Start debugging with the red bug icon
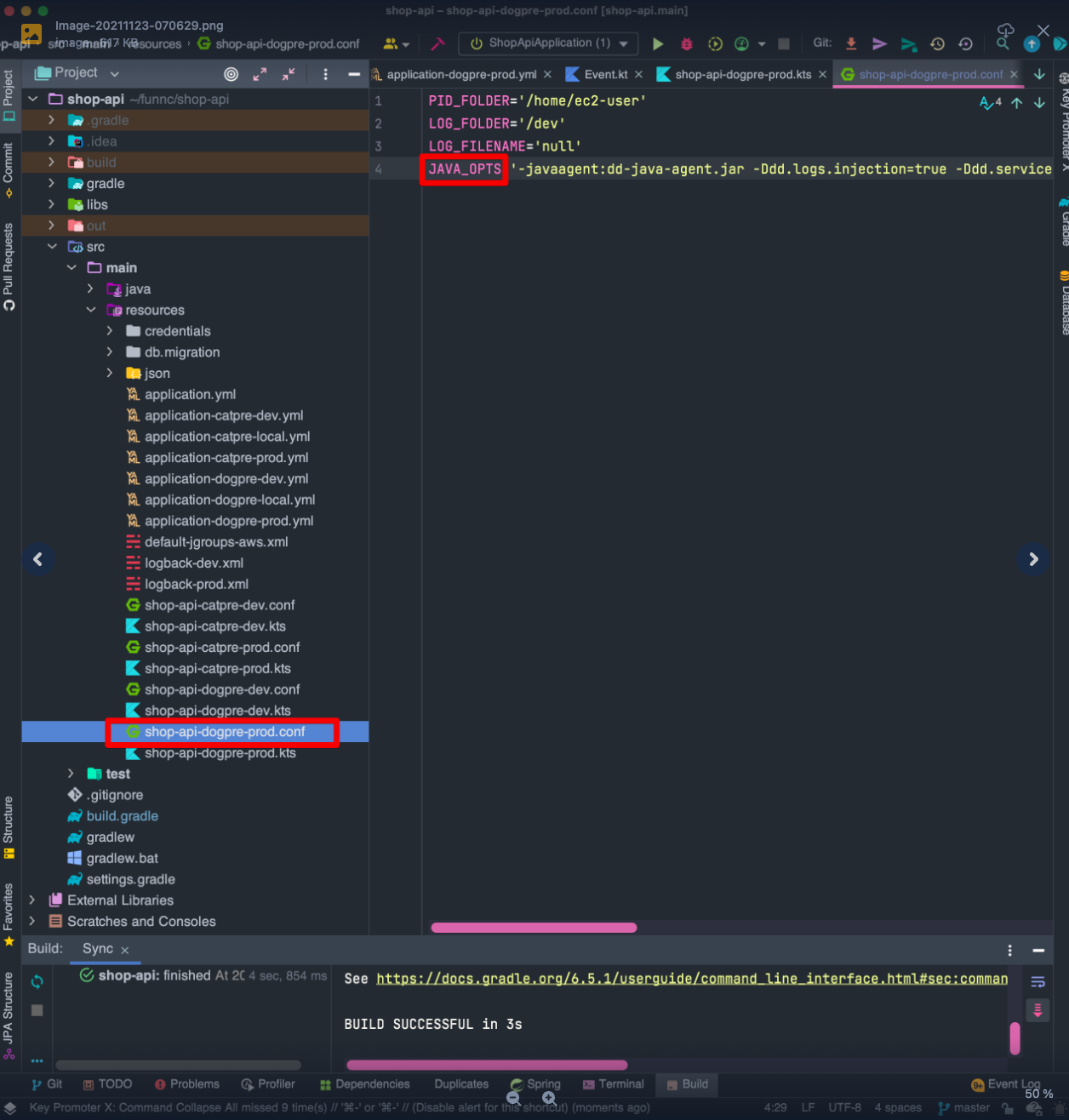The height and width of the screenshot is (1120, 1069). coord(687,43)
